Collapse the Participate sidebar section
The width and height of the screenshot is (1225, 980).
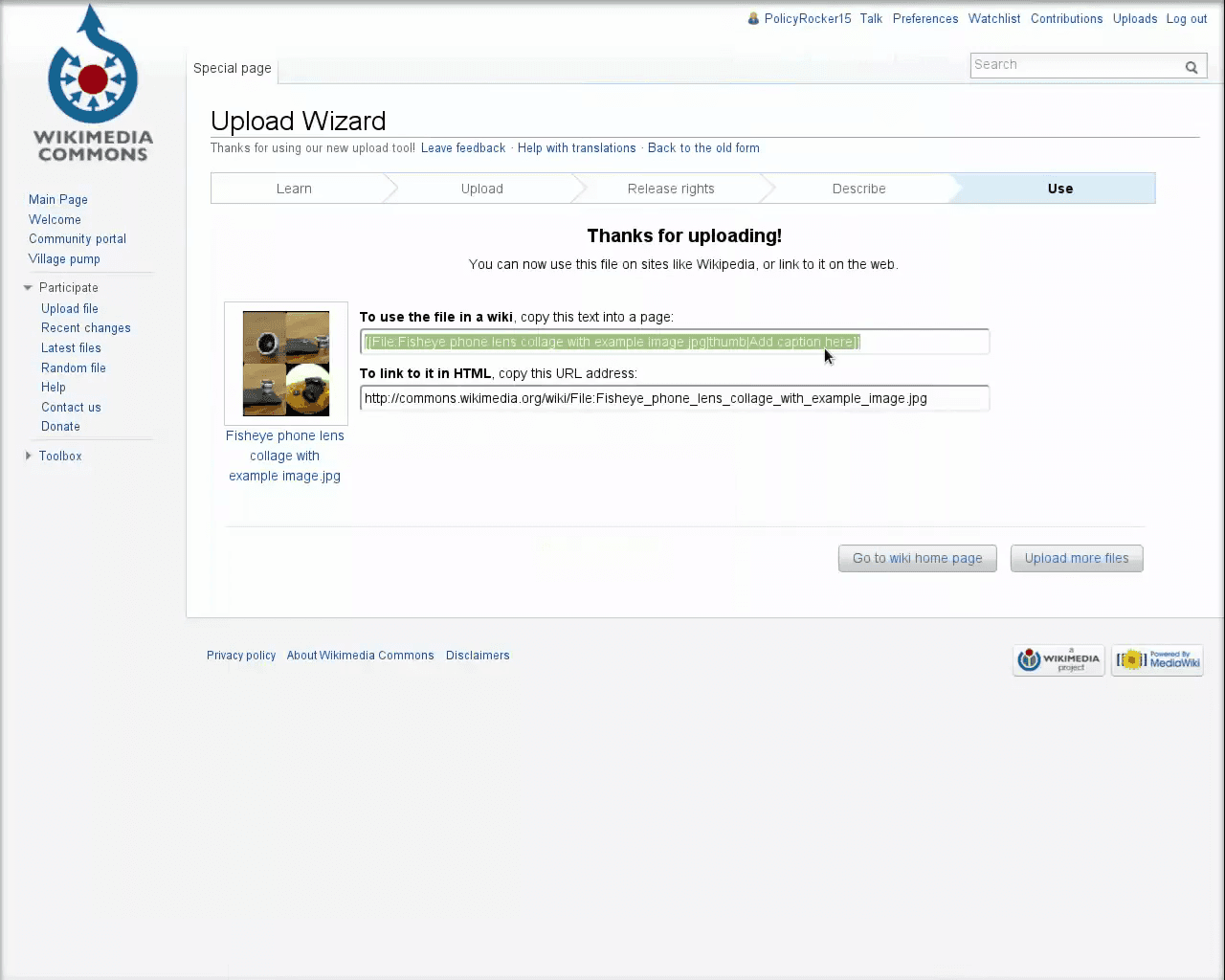(28, 287)
